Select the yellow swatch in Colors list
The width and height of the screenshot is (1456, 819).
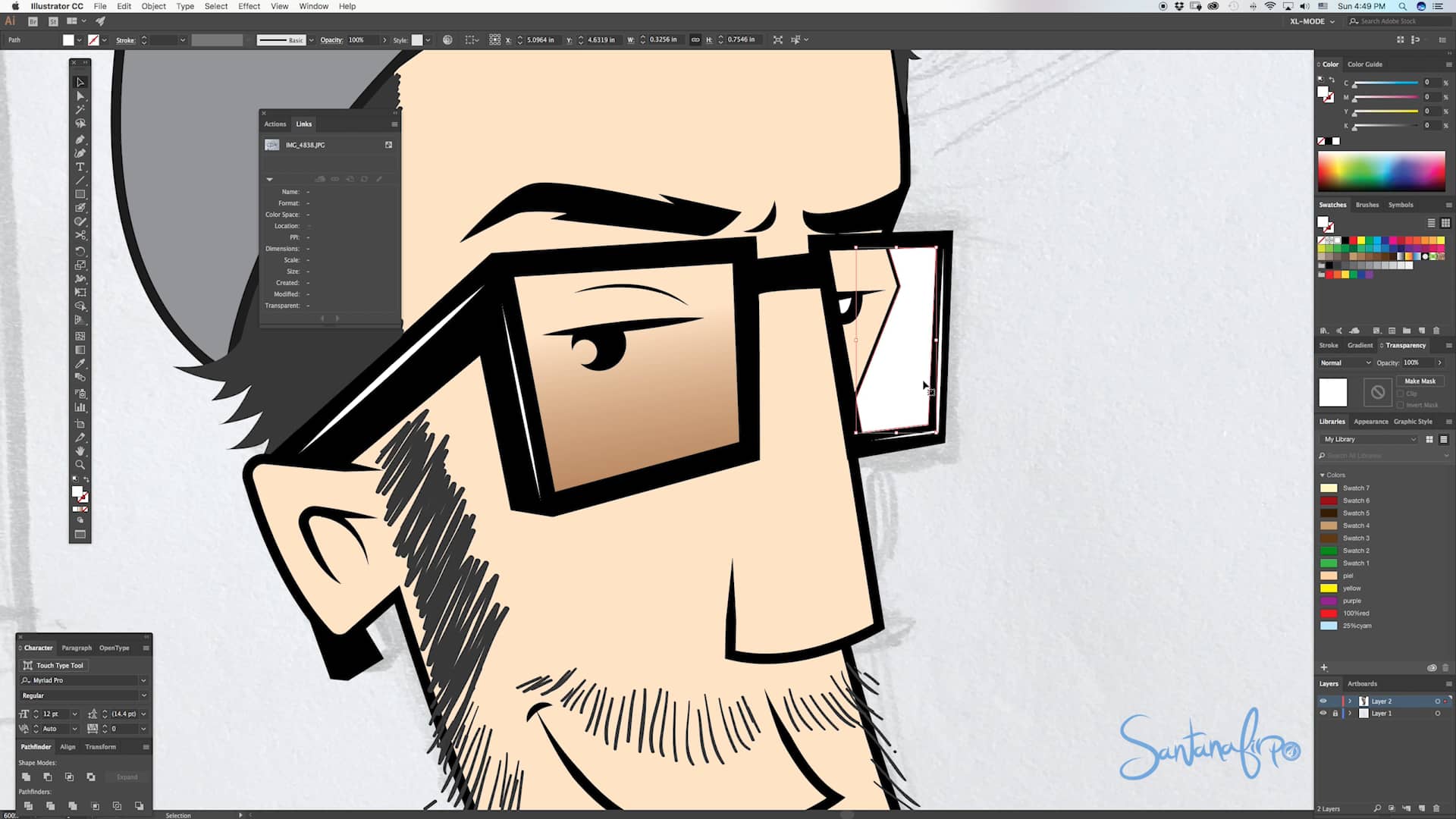[x=1329, y=588]
